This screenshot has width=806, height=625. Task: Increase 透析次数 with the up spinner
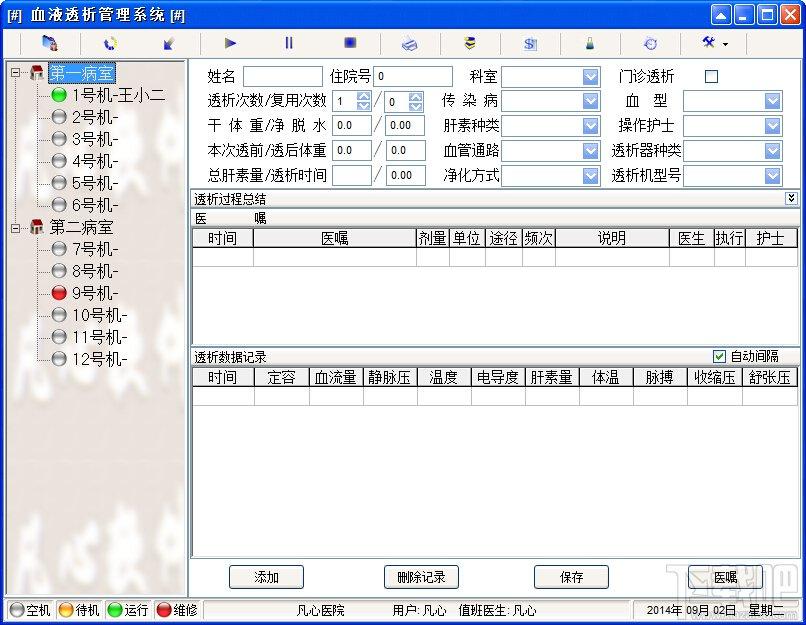363,96
